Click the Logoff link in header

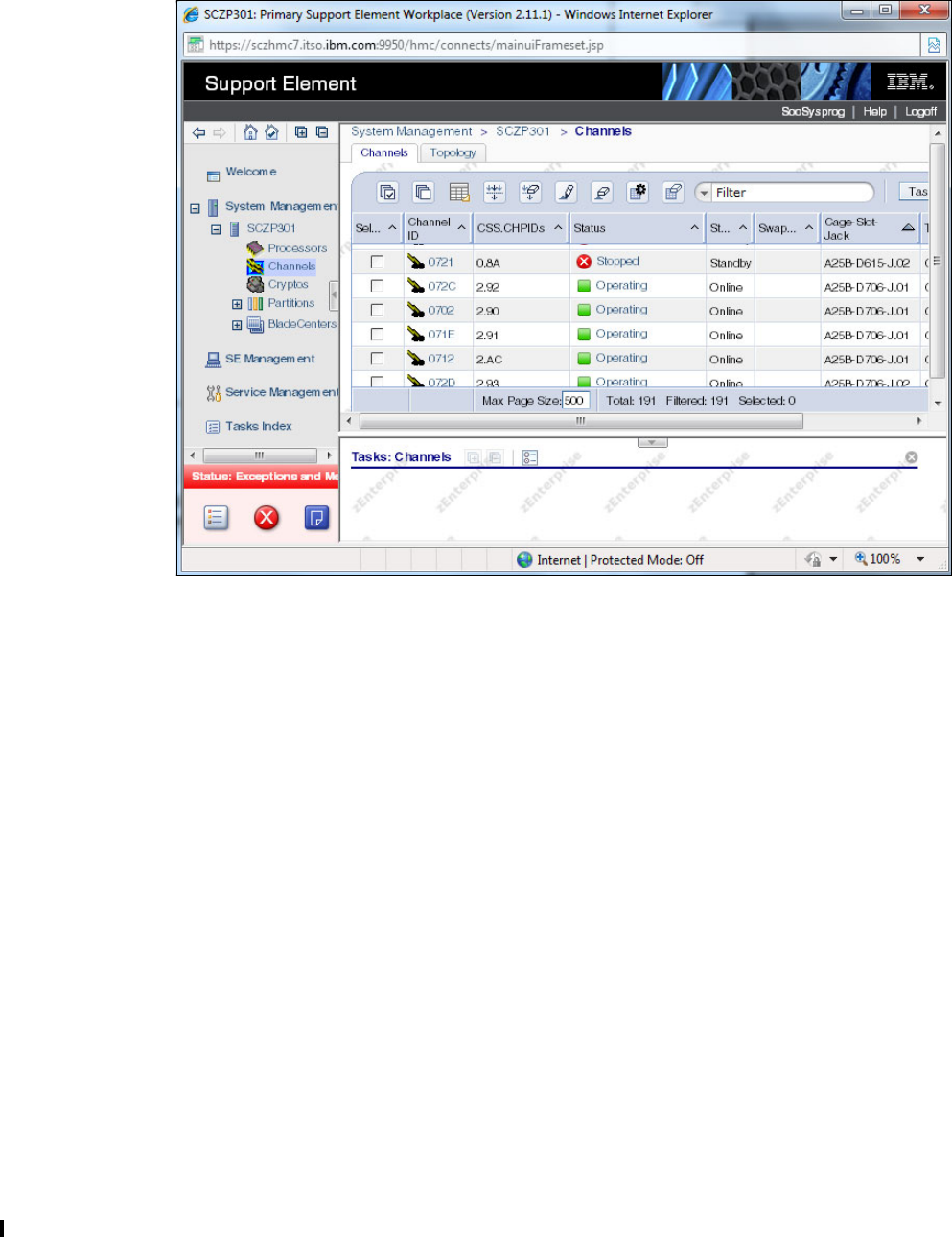point(920,112)
